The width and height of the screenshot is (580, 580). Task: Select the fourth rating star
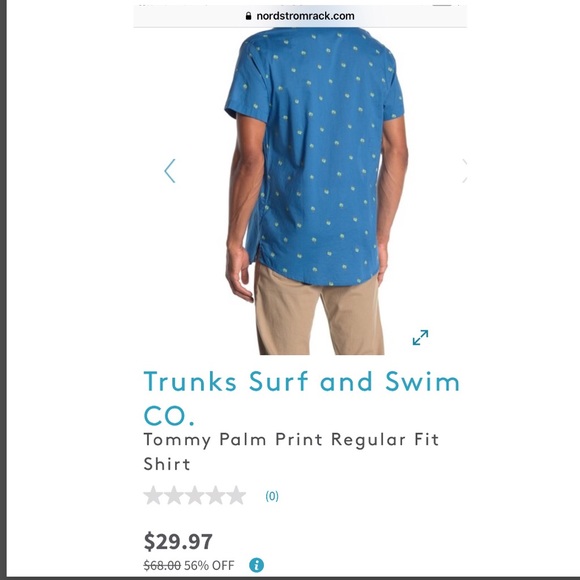tap(216, 496)
